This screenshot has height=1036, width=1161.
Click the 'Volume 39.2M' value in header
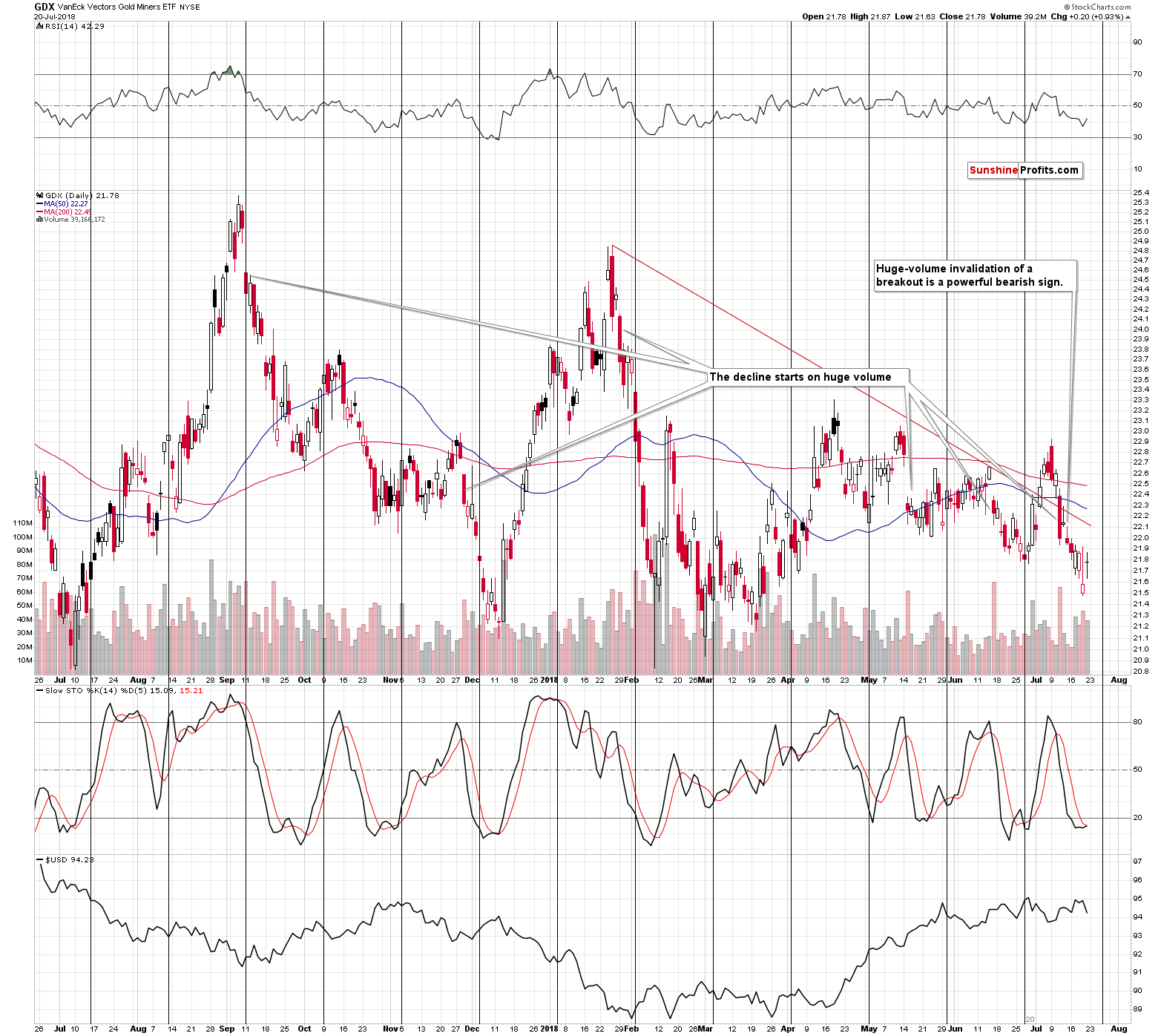(x=1018, y=16)
